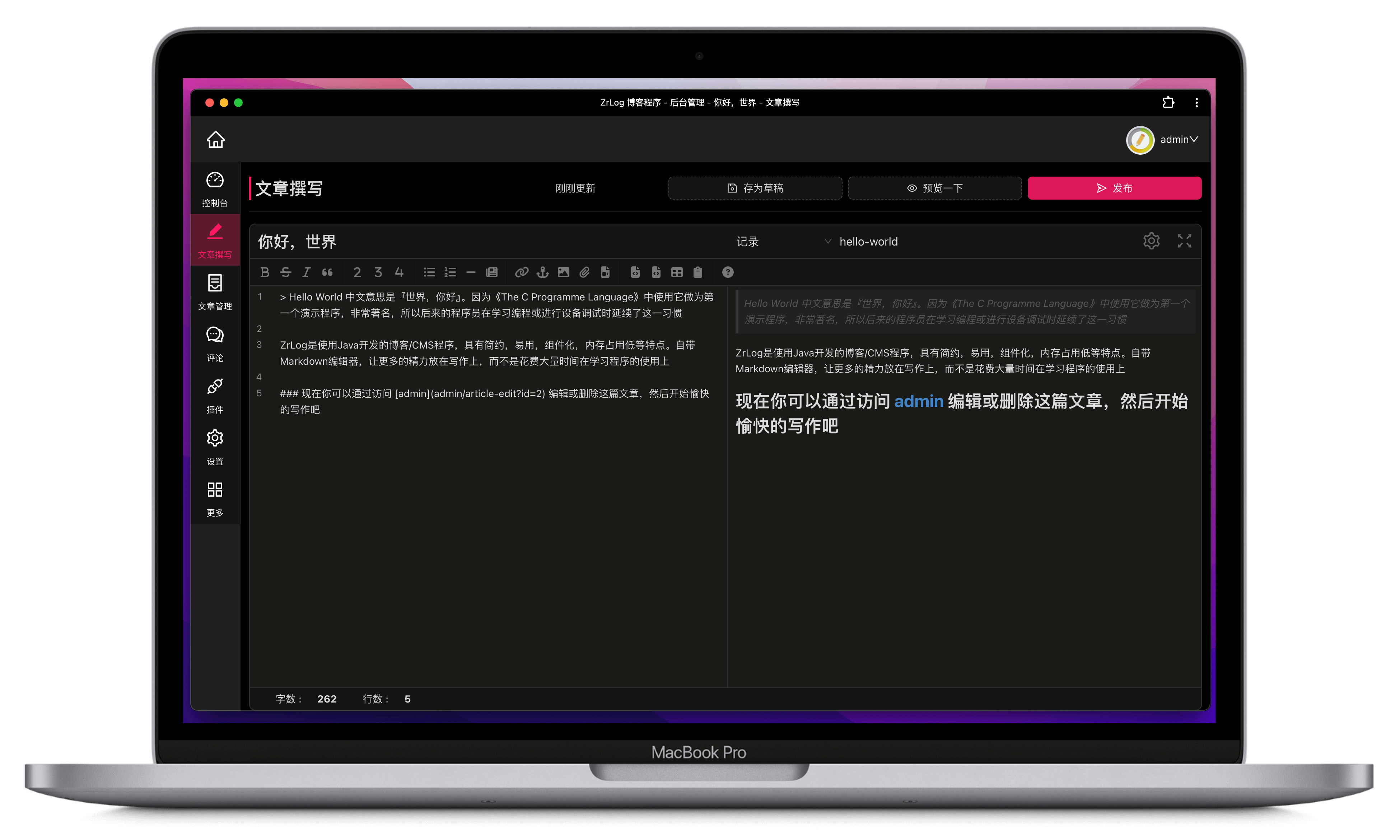The width and height of the screenshot is (1400, 840).
Task: Toggle bold formatting in editor toolbar
Action: [x=264, y=272]
